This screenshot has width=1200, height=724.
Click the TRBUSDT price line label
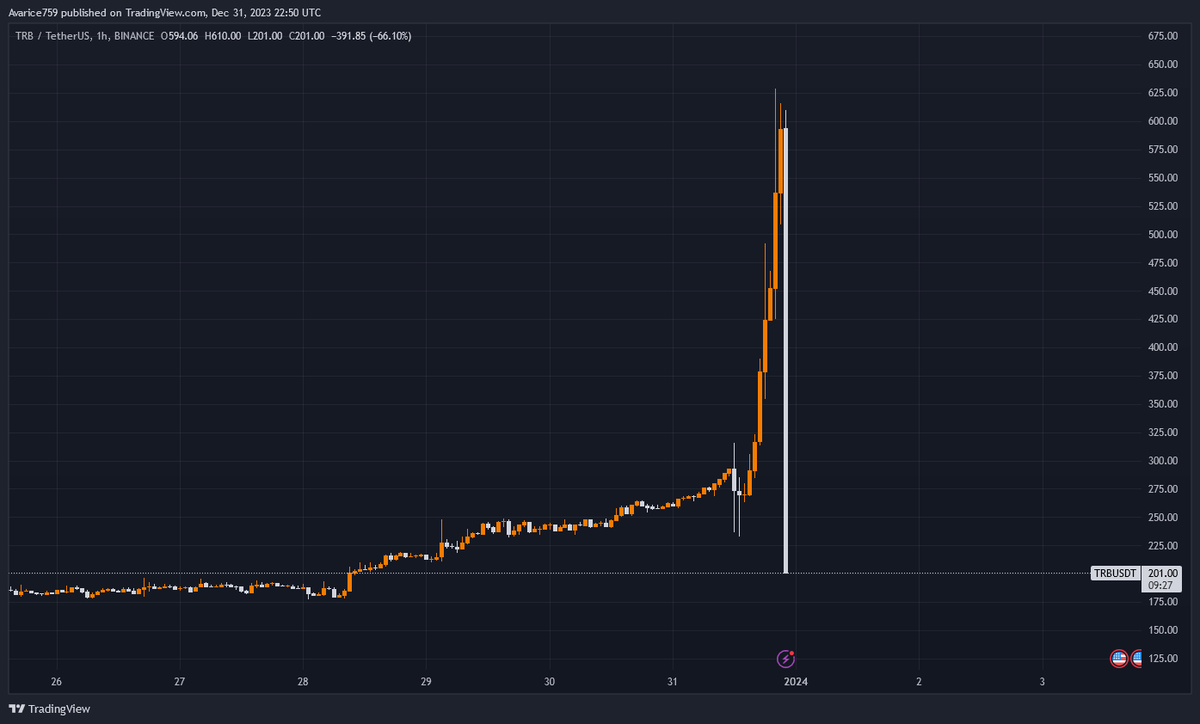point(1116,573)
